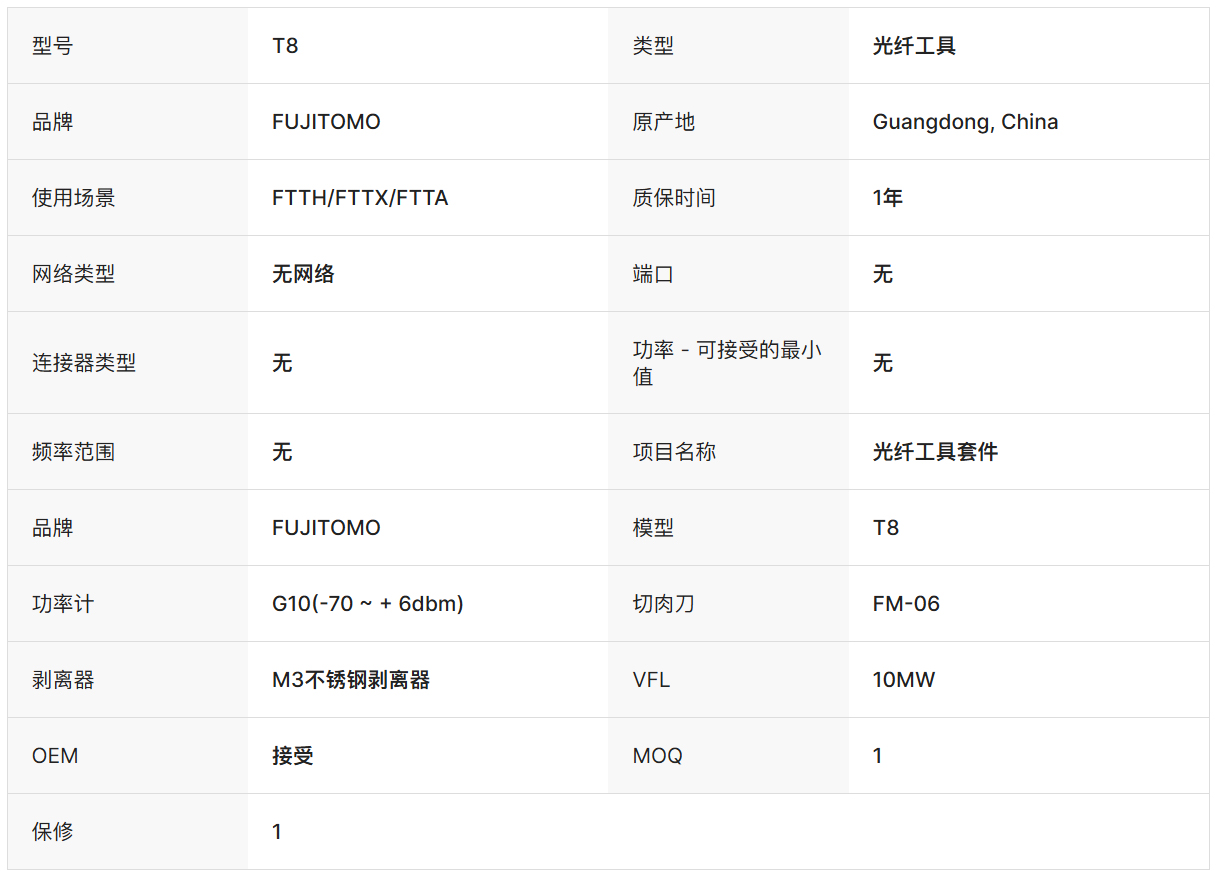
Task: Select the 1年 warranty value
Action: point(888,198)
